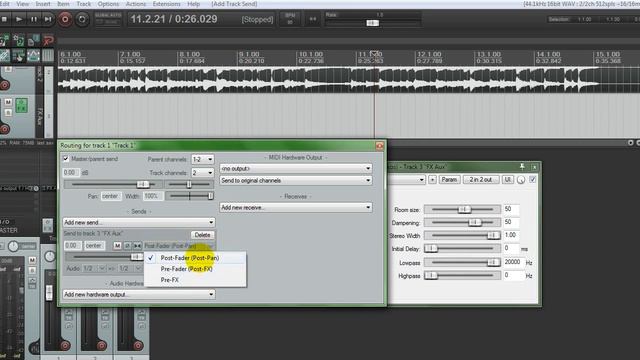The height and width of the screenshot is (360, 640).
Task: Click the Param button in FX window
Action: point(449,180)
